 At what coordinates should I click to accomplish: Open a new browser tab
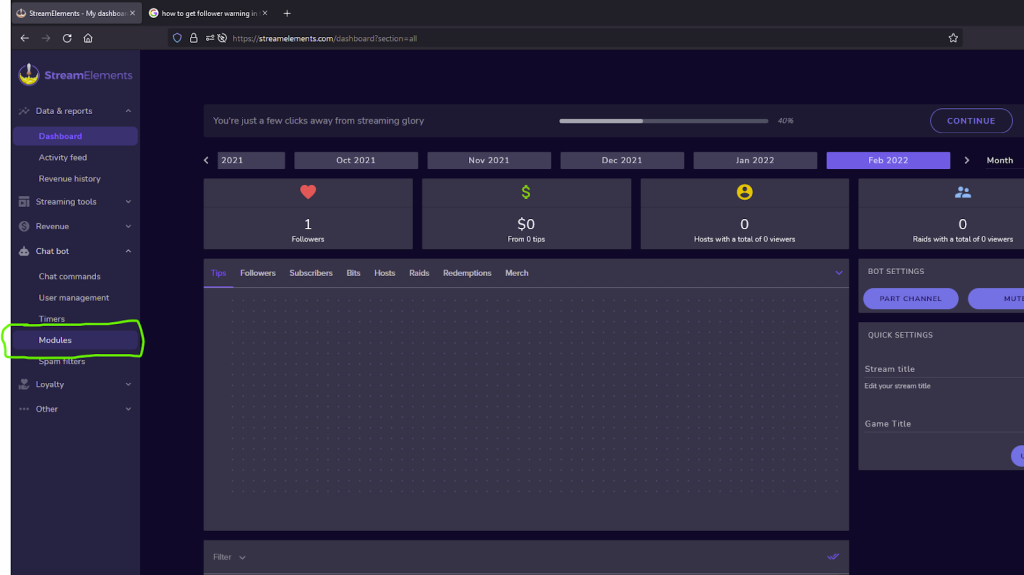287,13
